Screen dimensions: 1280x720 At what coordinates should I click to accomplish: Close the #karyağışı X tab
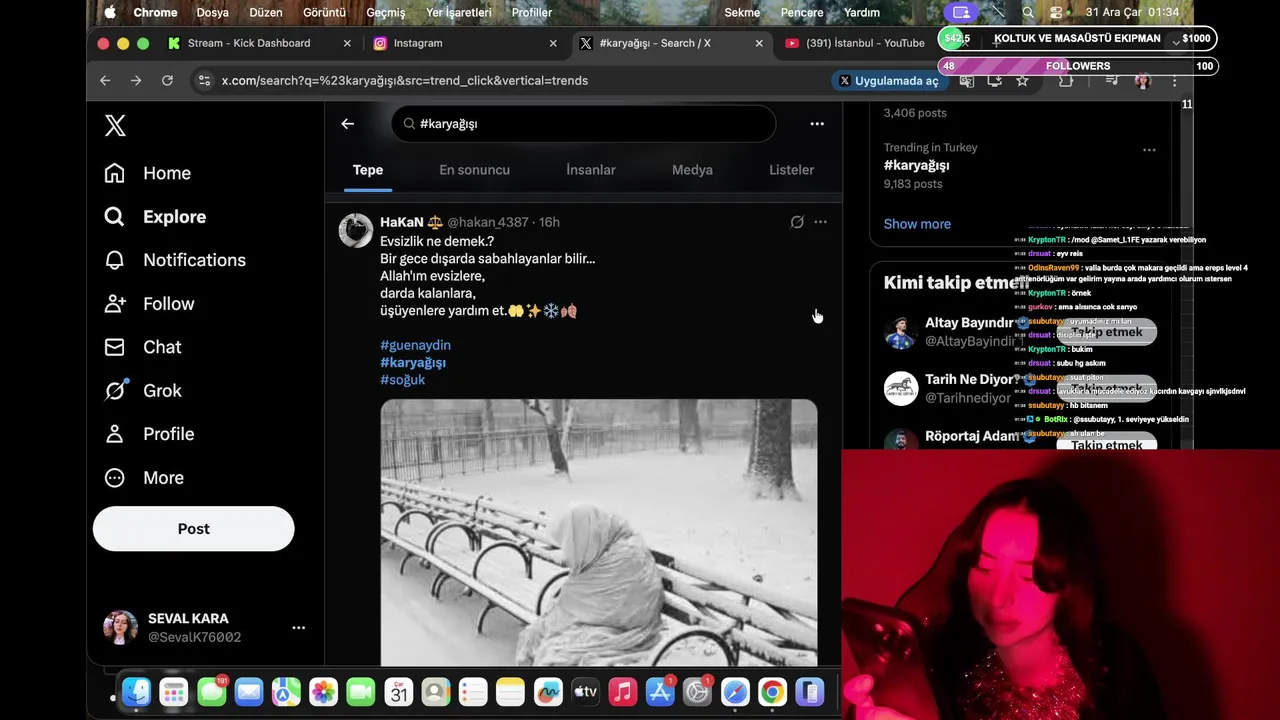[x=759, y=43]
